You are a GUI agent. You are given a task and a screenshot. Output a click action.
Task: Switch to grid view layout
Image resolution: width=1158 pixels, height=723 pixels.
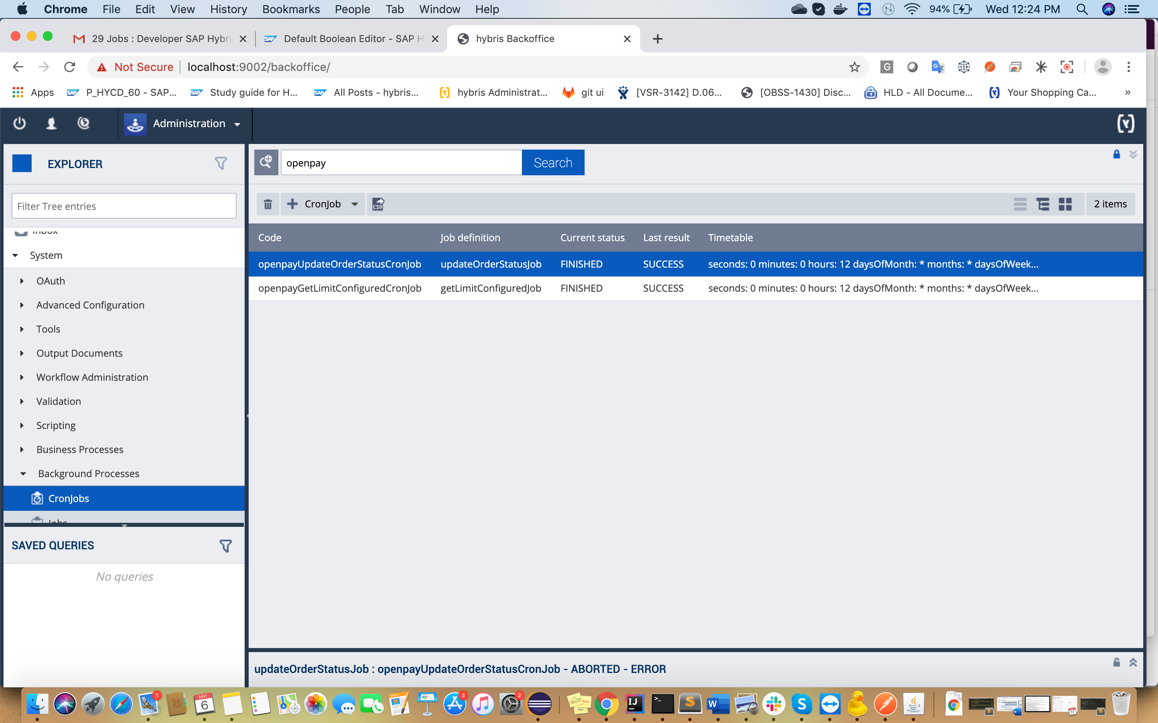tap(1066, 204)
